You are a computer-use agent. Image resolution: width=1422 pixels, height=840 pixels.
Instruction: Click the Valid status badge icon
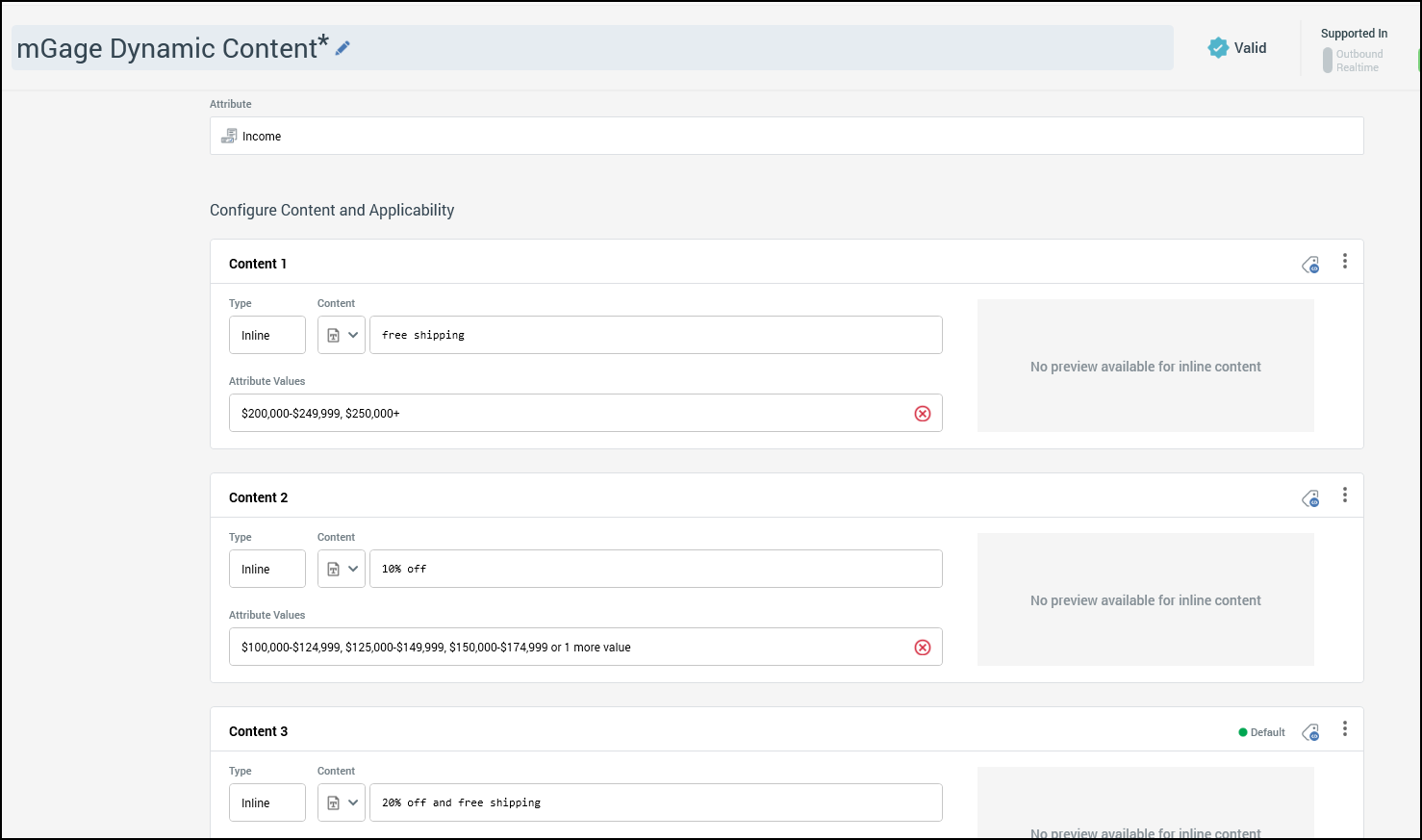(x=1218, y=48)
